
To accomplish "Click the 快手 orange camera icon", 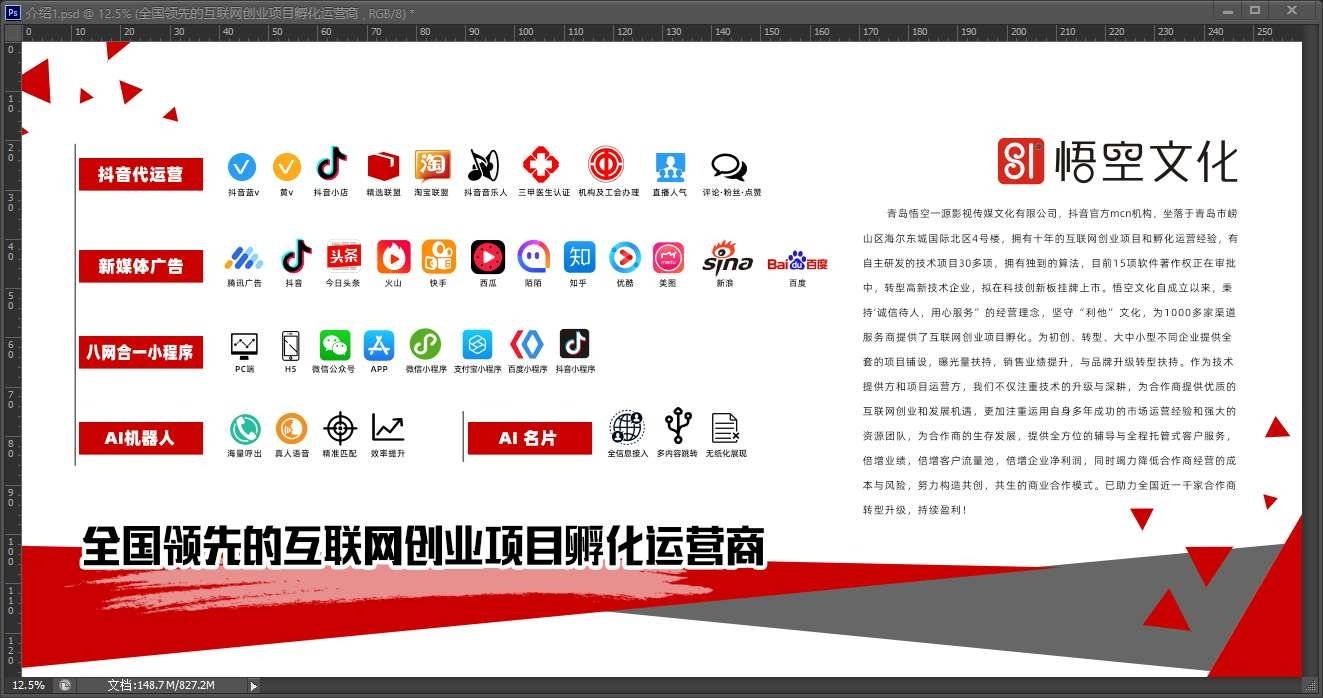I will click(x=438, y=256).
